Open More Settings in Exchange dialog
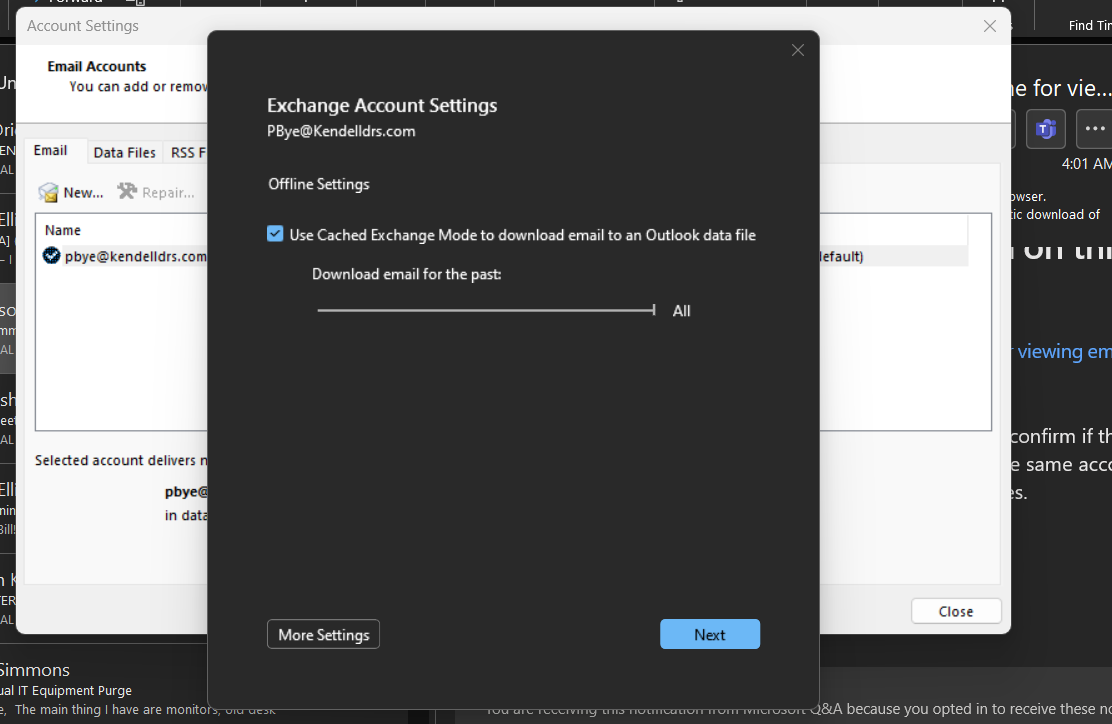Image resolution: width=1112 pixels, height=724 pixels. tap(323, 634)
